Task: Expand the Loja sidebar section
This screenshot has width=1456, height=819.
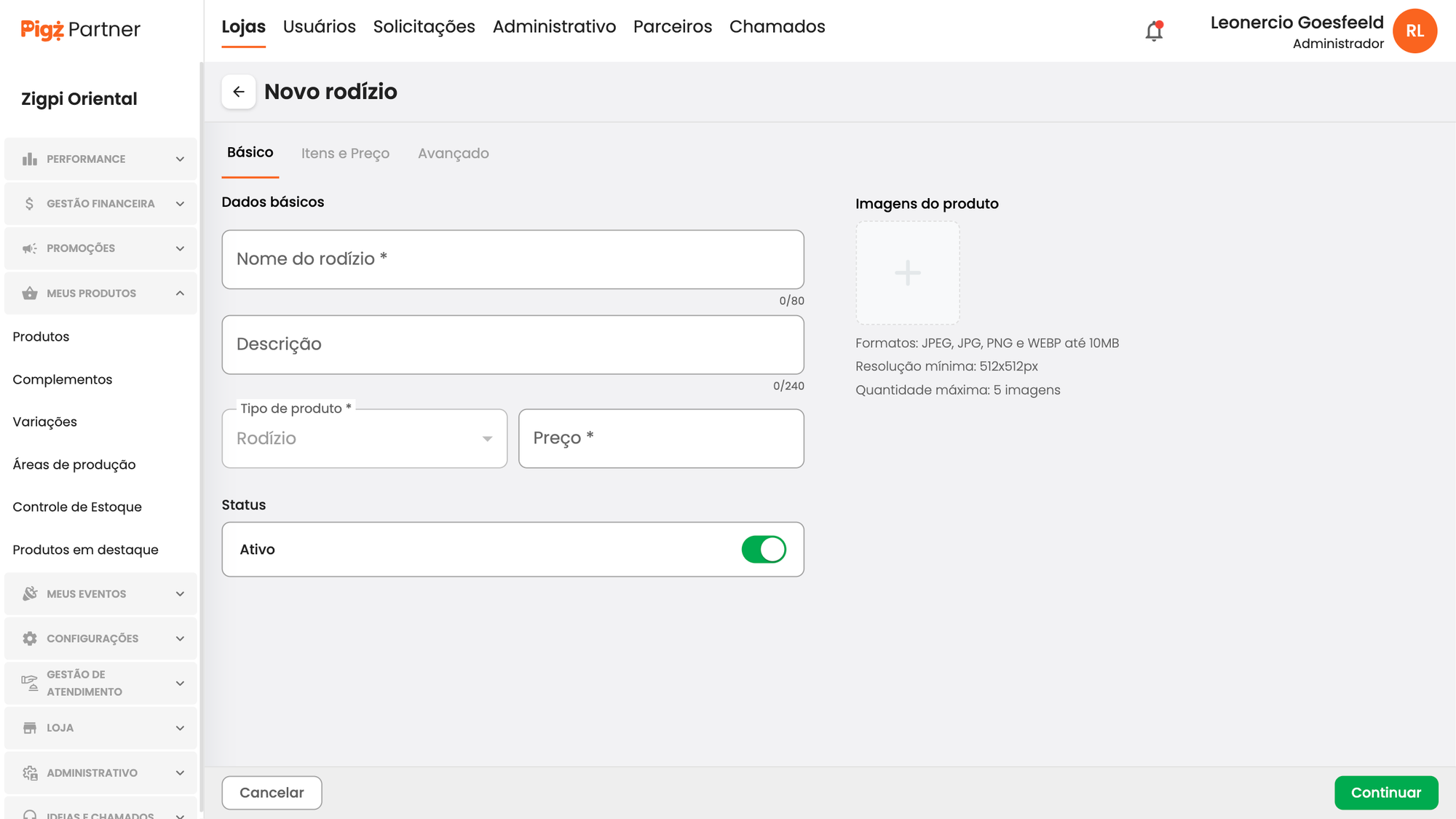Action: tap(180, 728)
